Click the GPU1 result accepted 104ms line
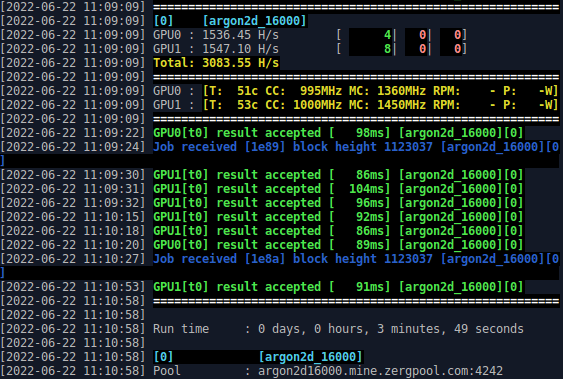Image resolution: width=563 pixels, height=379 pixels. [x=338, y=189]
